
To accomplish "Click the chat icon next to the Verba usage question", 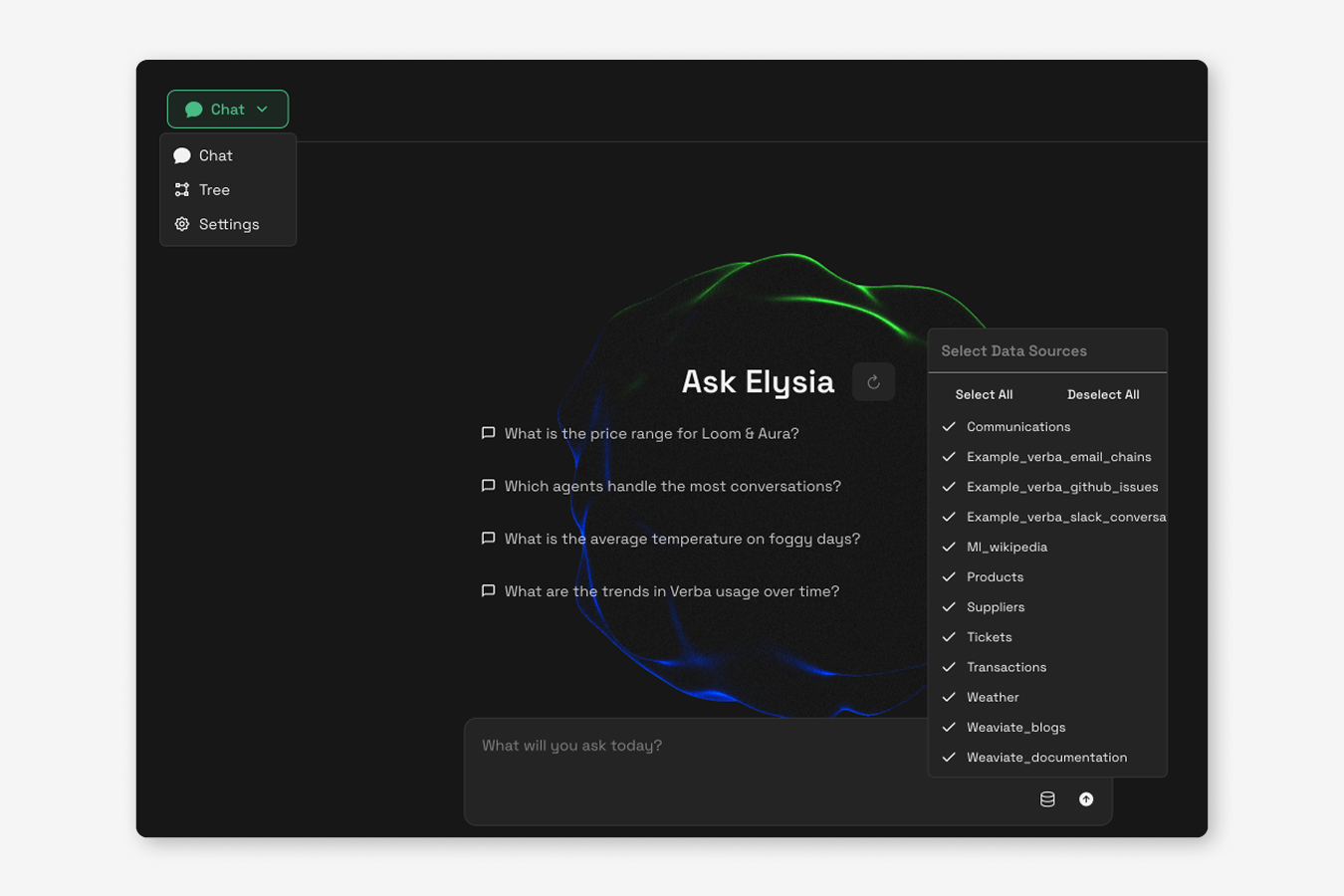I will coord(488,590).
